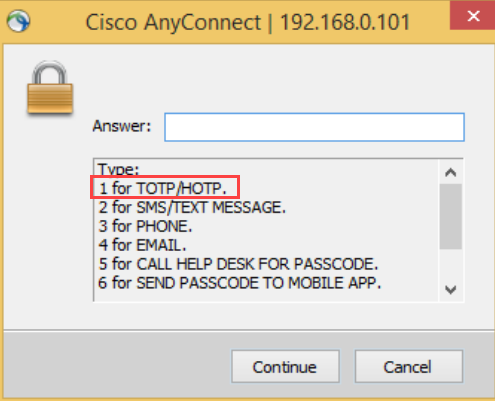This screenshot has width=495, height=401.
Task: Close the Cisco AnyConnect dialog
Action: pos(473,15)
